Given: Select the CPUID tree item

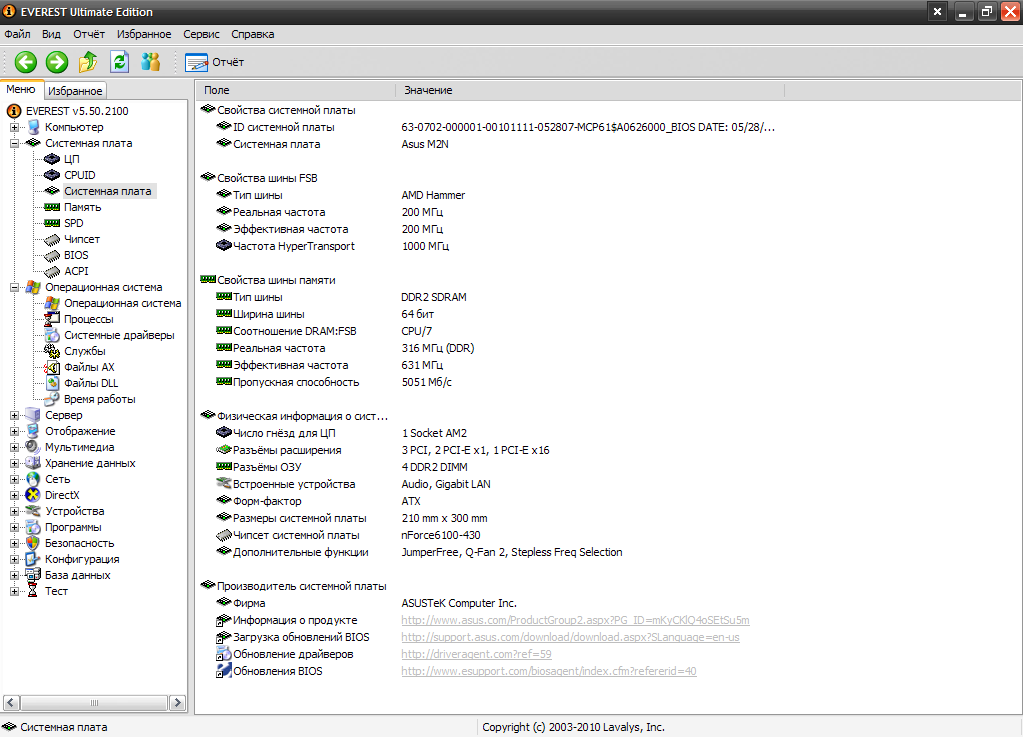Looking at the screenshot, I should [x=79, y=175].
